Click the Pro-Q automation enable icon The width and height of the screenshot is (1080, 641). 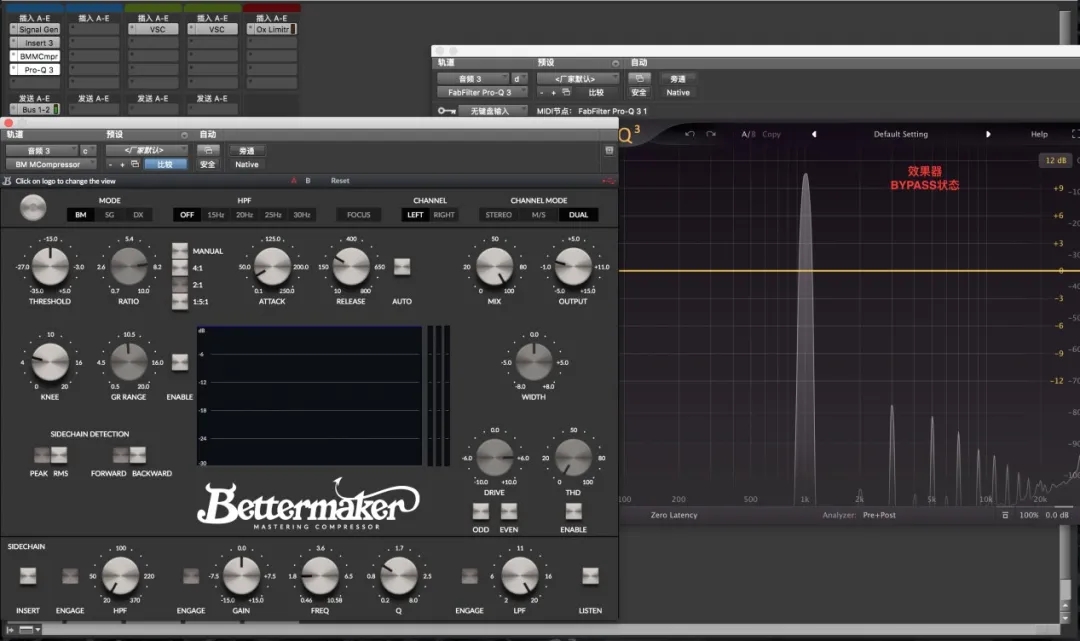[639, 78]
